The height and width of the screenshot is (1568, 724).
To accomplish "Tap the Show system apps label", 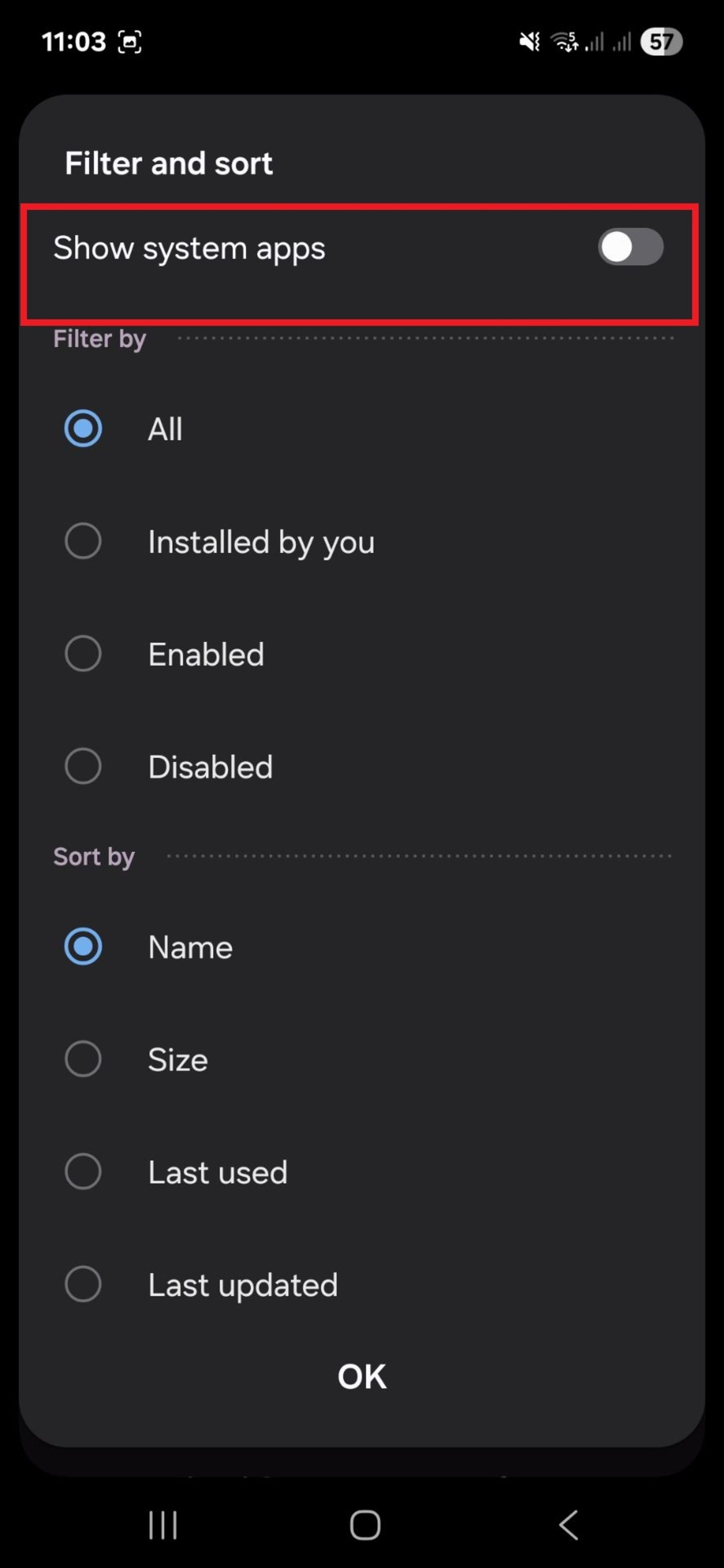I will (x=189, y=248).
